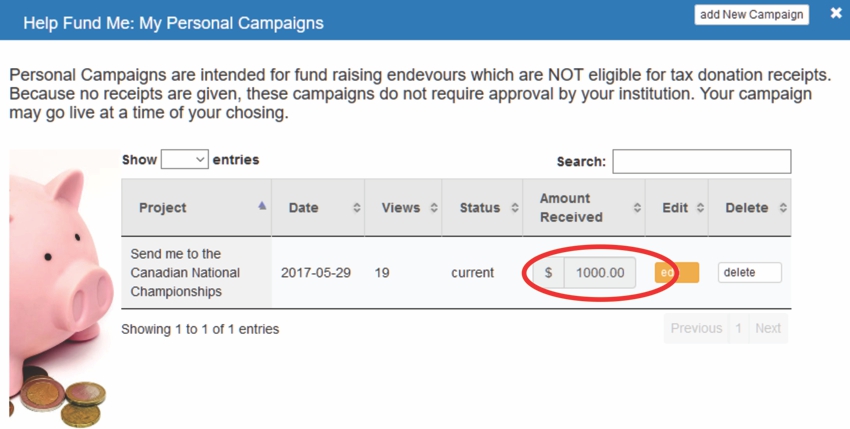Screen dimensions: 850x429
Task: Close the My Personal Campaigns dialog
Action: pyautogui.click(x=836, y=14)
